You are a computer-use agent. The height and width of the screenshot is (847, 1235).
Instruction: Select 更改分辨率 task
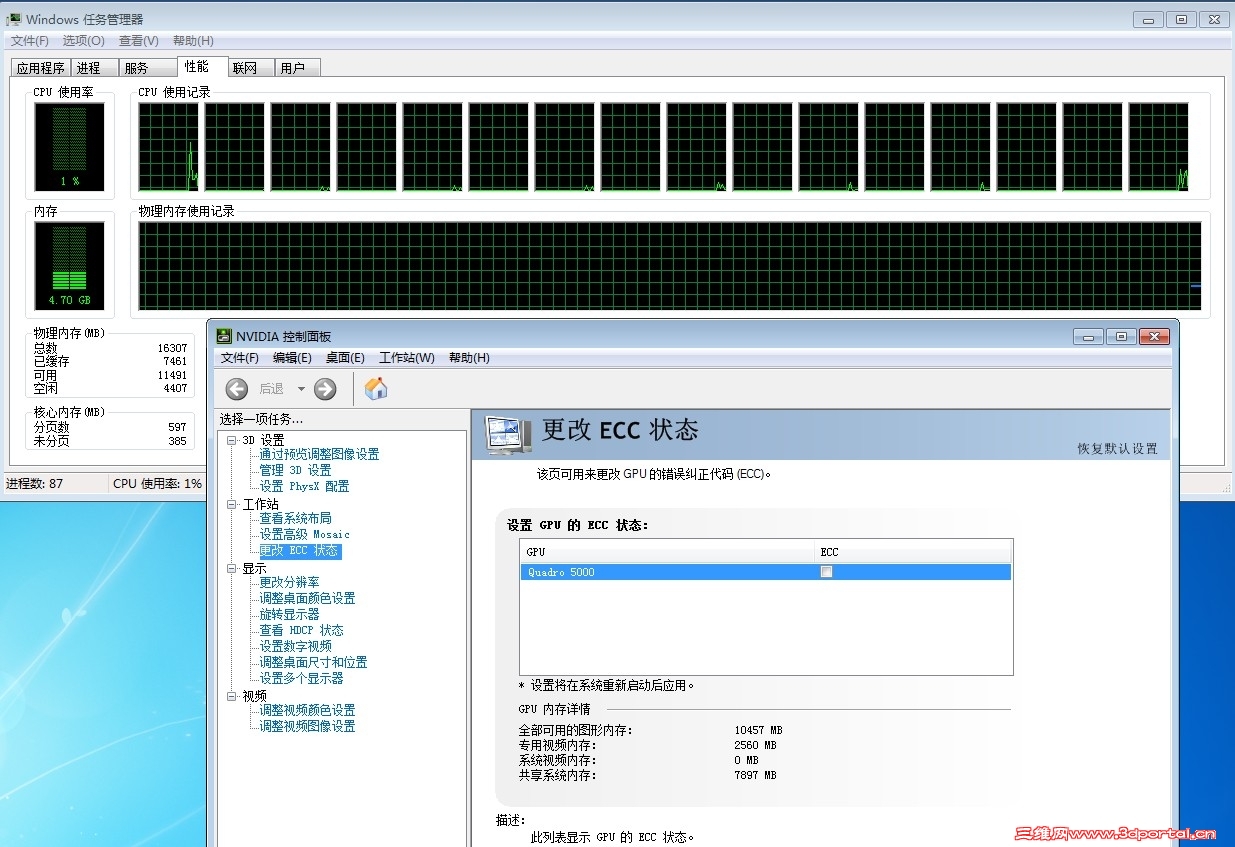tap(289, 582)
